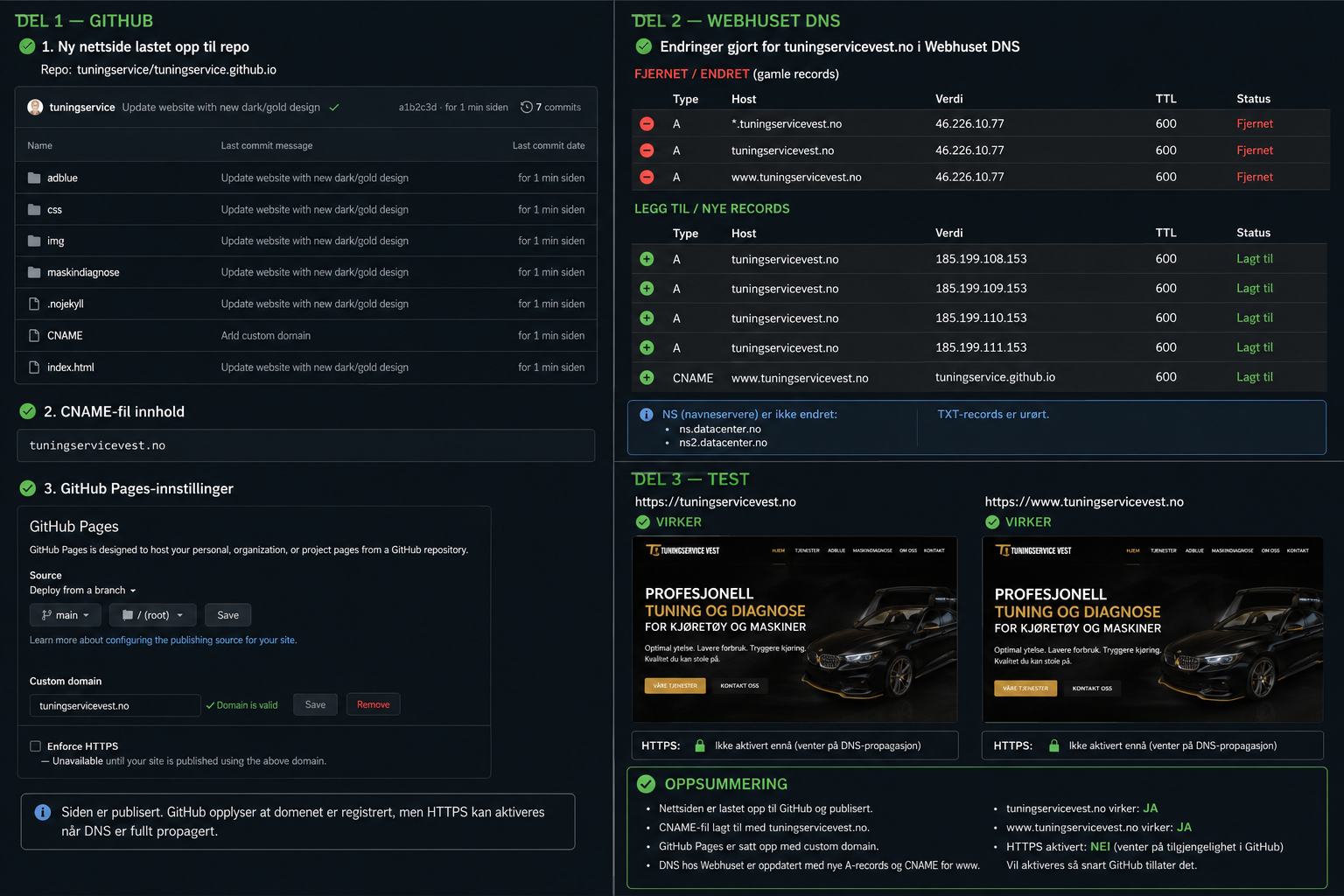Click the 'Add custom domain' commit message

click(x=266, y=335)
